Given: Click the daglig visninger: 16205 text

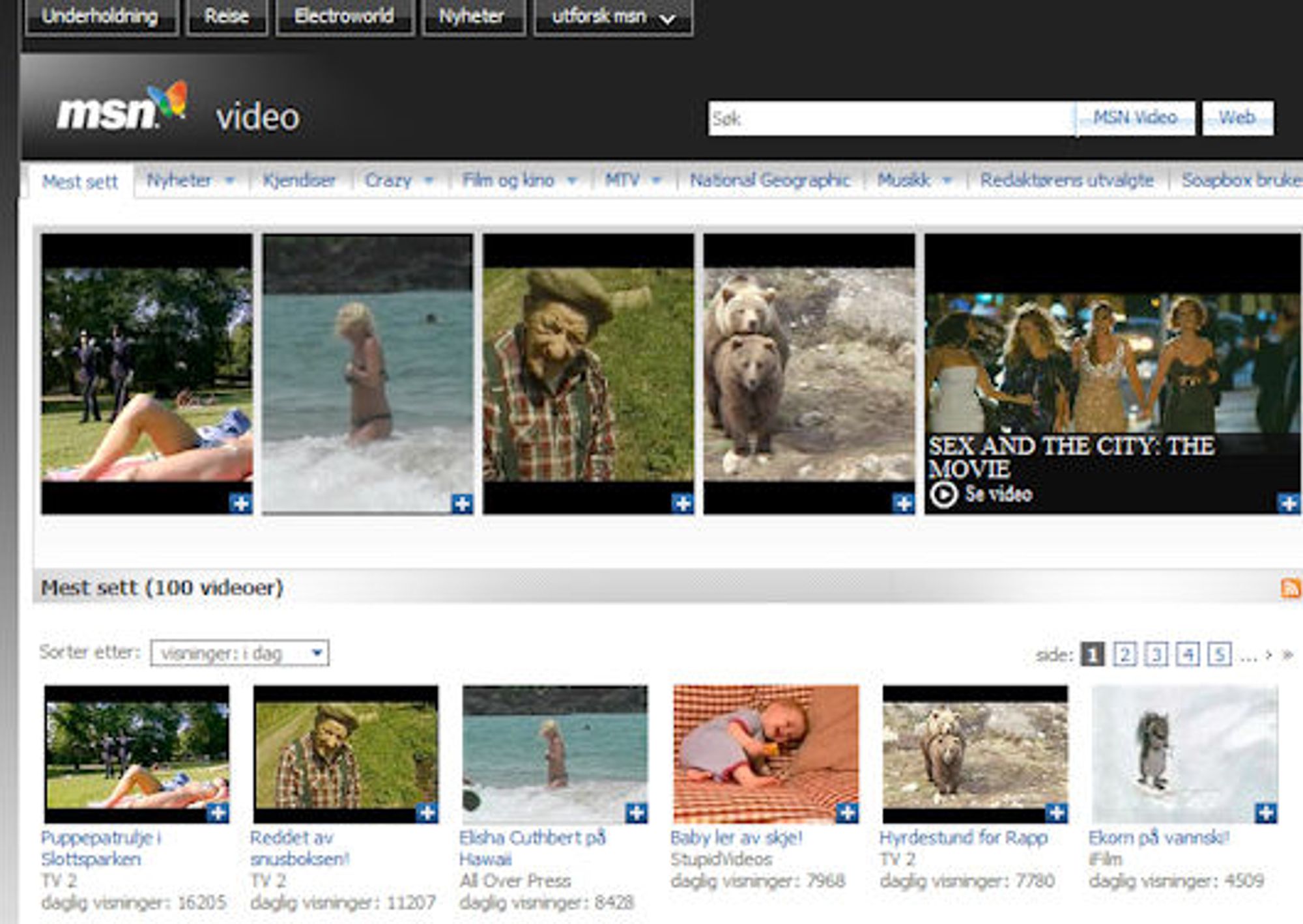Looking at the screenshot, I should tap(134, 903).
